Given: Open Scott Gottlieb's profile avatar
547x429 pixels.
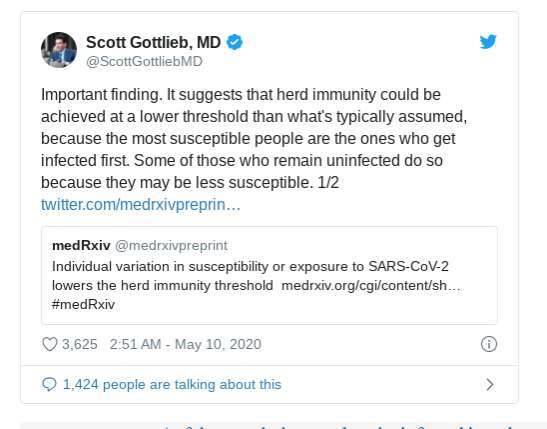Looking at the screenshot, I should (x=59, y=50).
